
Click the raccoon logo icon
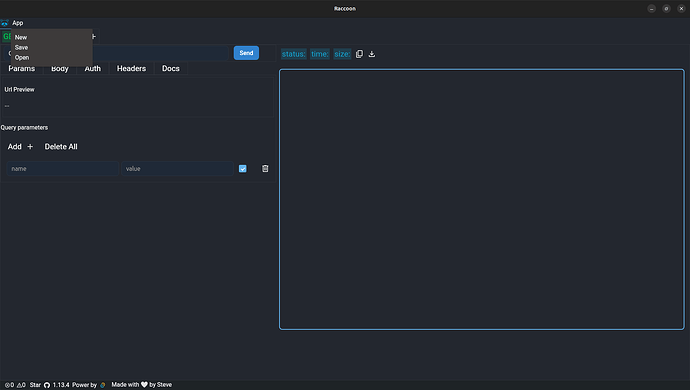point(4,23)
